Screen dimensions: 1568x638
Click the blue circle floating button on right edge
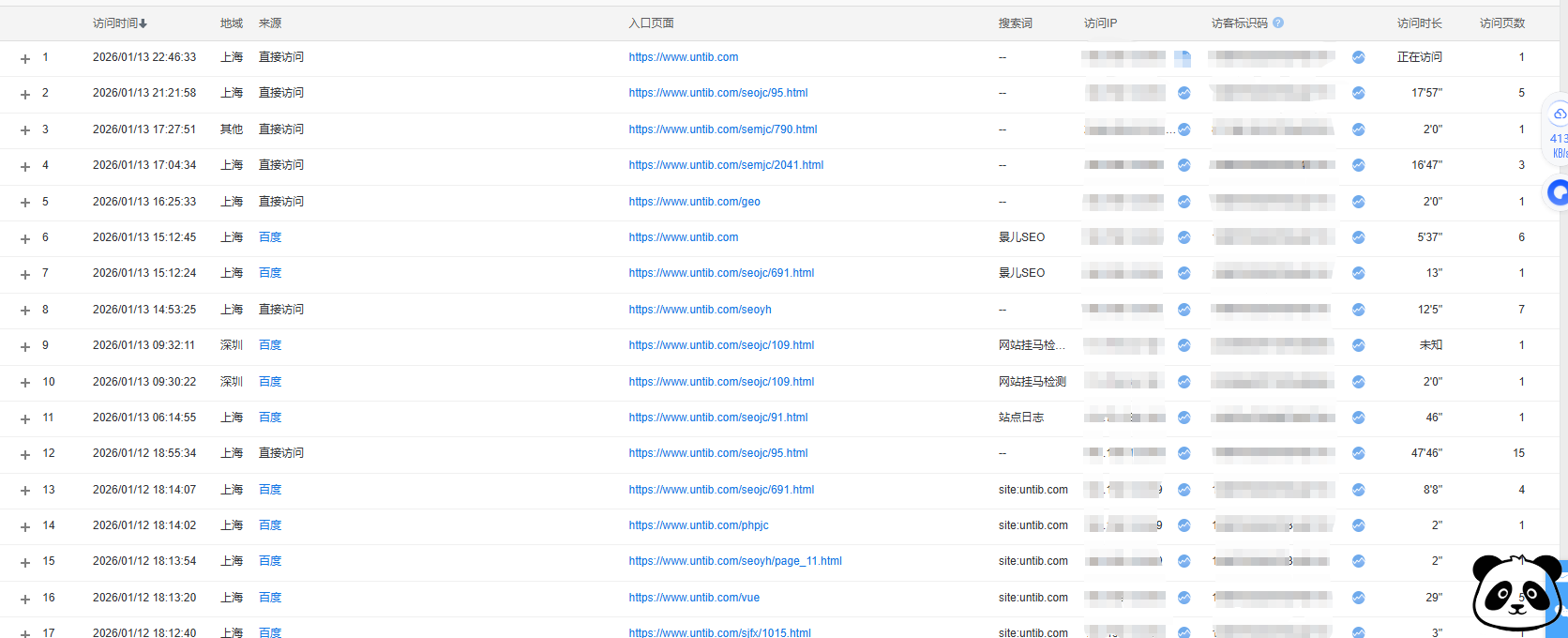pos(1558,193)
